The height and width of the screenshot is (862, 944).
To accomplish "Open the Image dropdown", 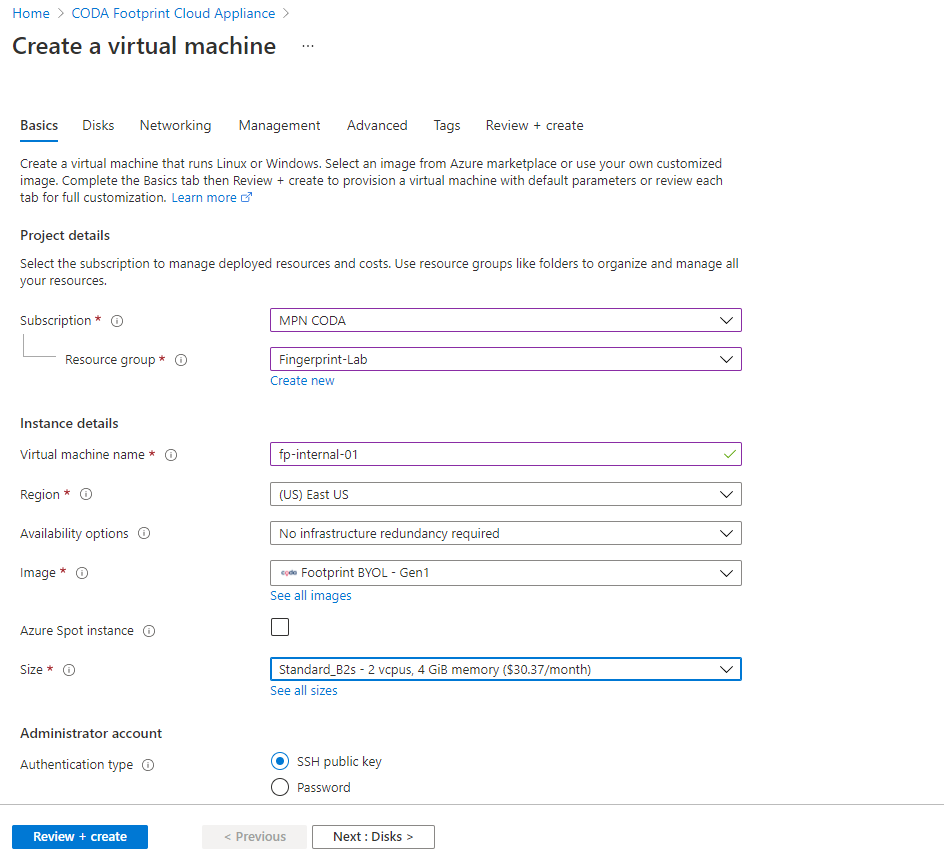I will (x=506, y=572).
